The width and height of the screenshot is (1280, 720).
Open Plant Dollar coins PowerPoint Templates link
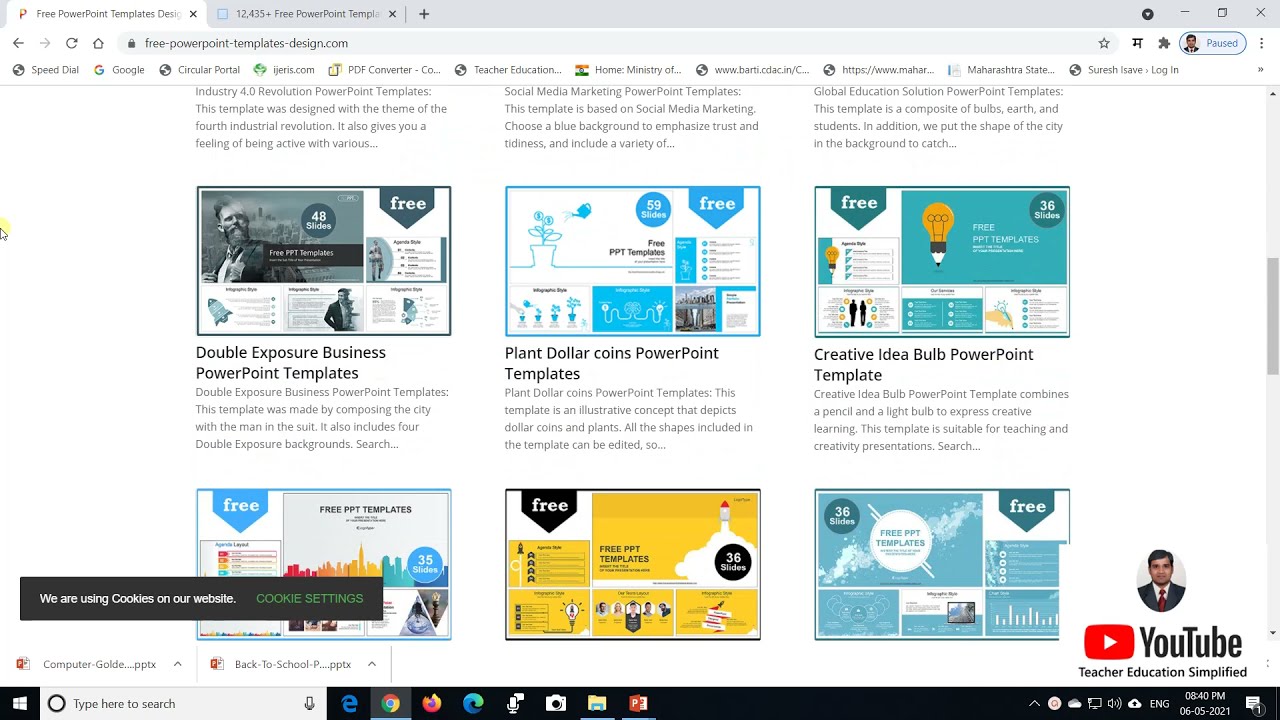(x=611, y=363)
